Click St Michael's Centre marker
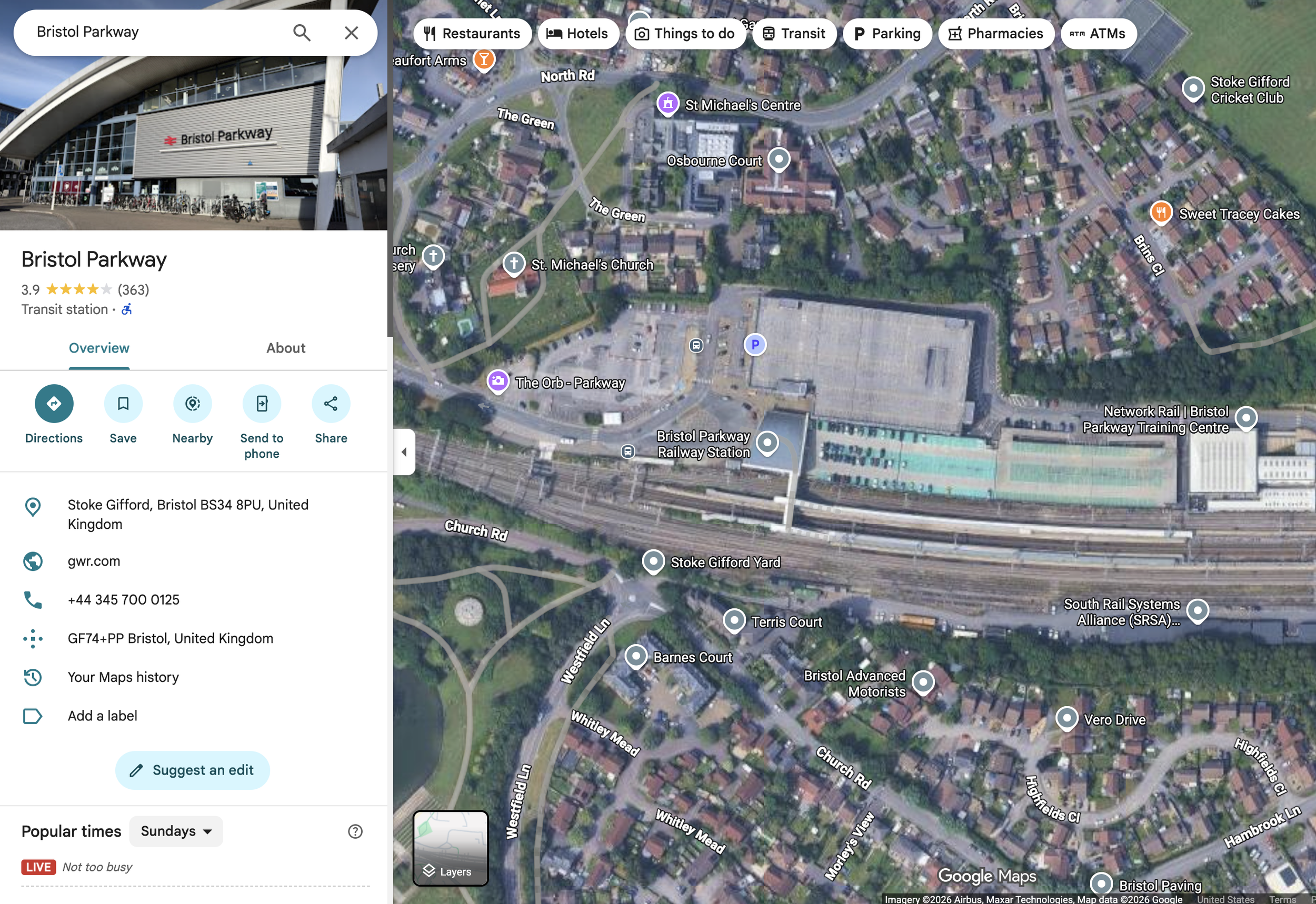Screen dimensions: 1316x904 click(x=668, y=104)
